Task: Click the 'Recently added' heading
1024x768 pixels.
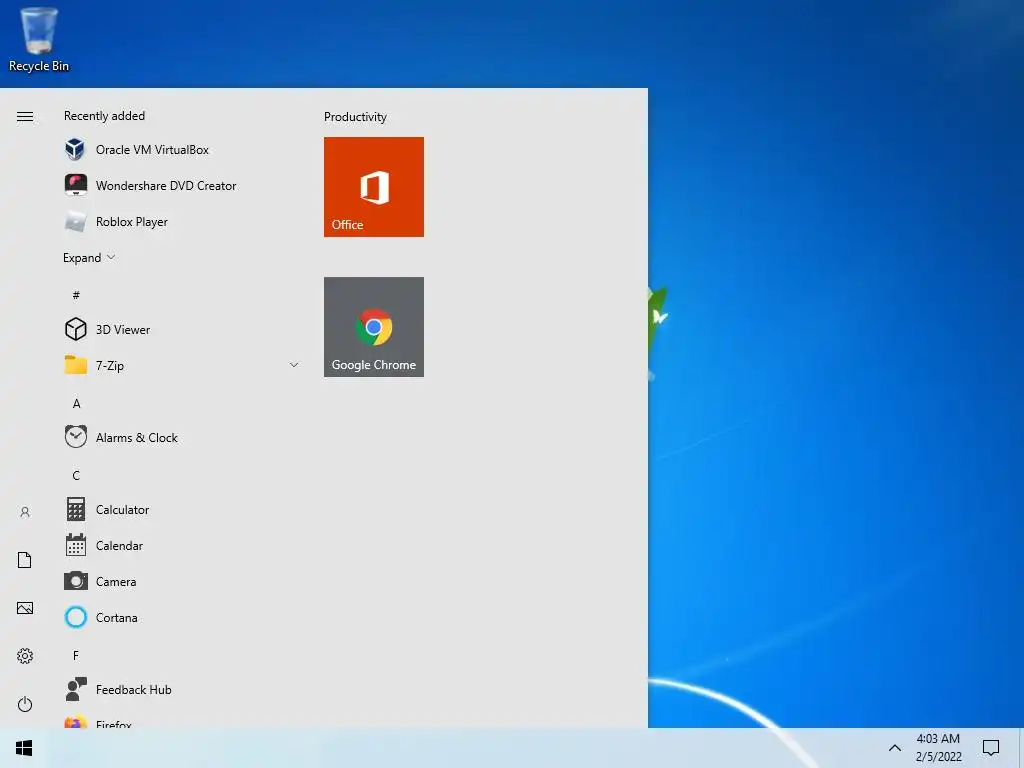Action: coord(104,116)
